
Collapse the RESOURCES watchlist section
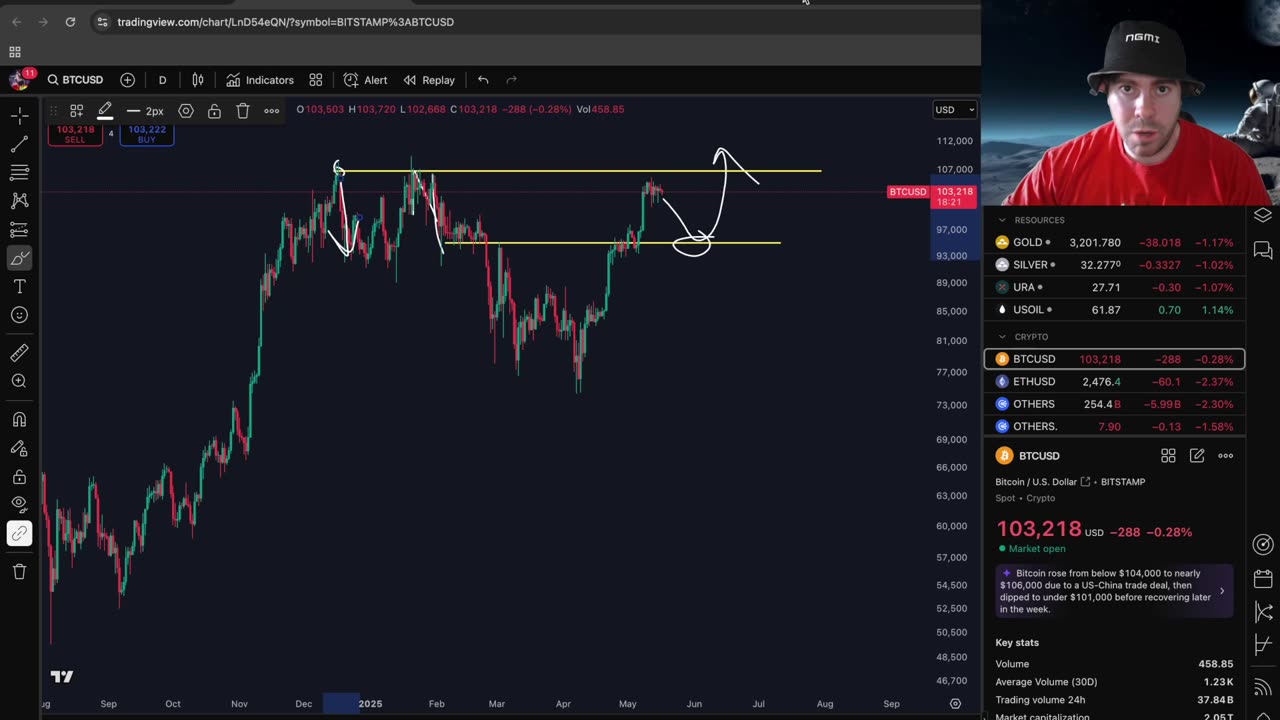[1001, 220]
